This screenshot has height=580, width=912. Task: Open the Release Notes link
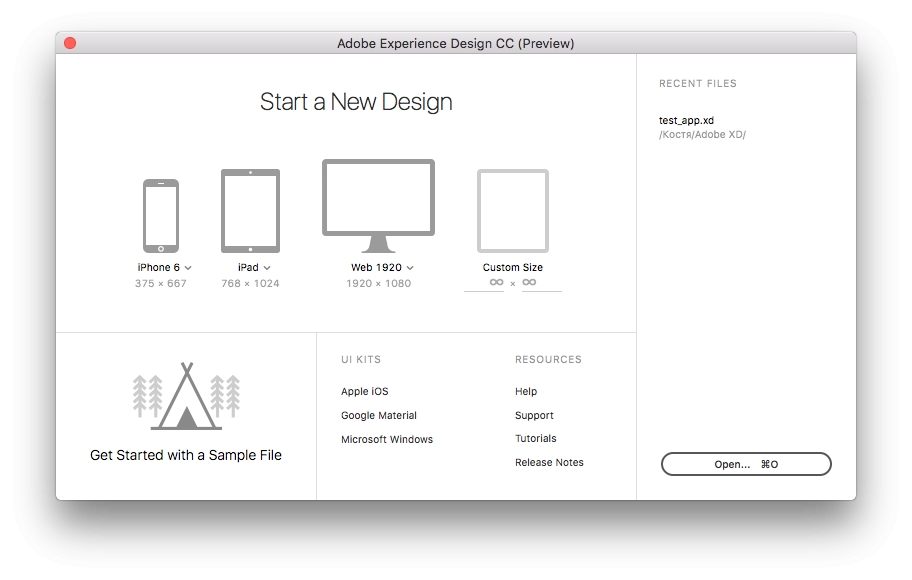pyautogui.click(x=549, y=462)
